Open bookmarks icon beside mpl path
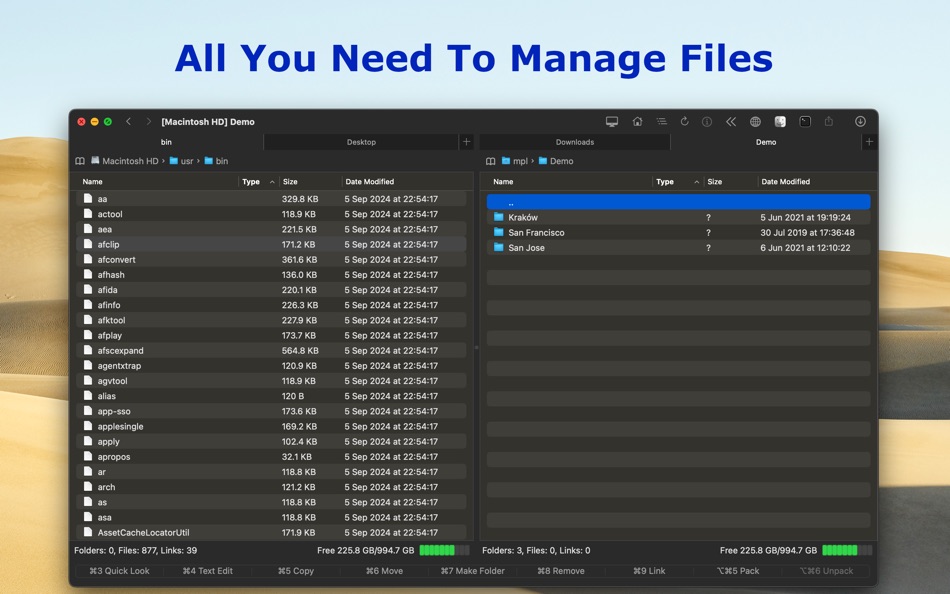The height and width of the screenshot is (594, 950). (x=491, y=161)
